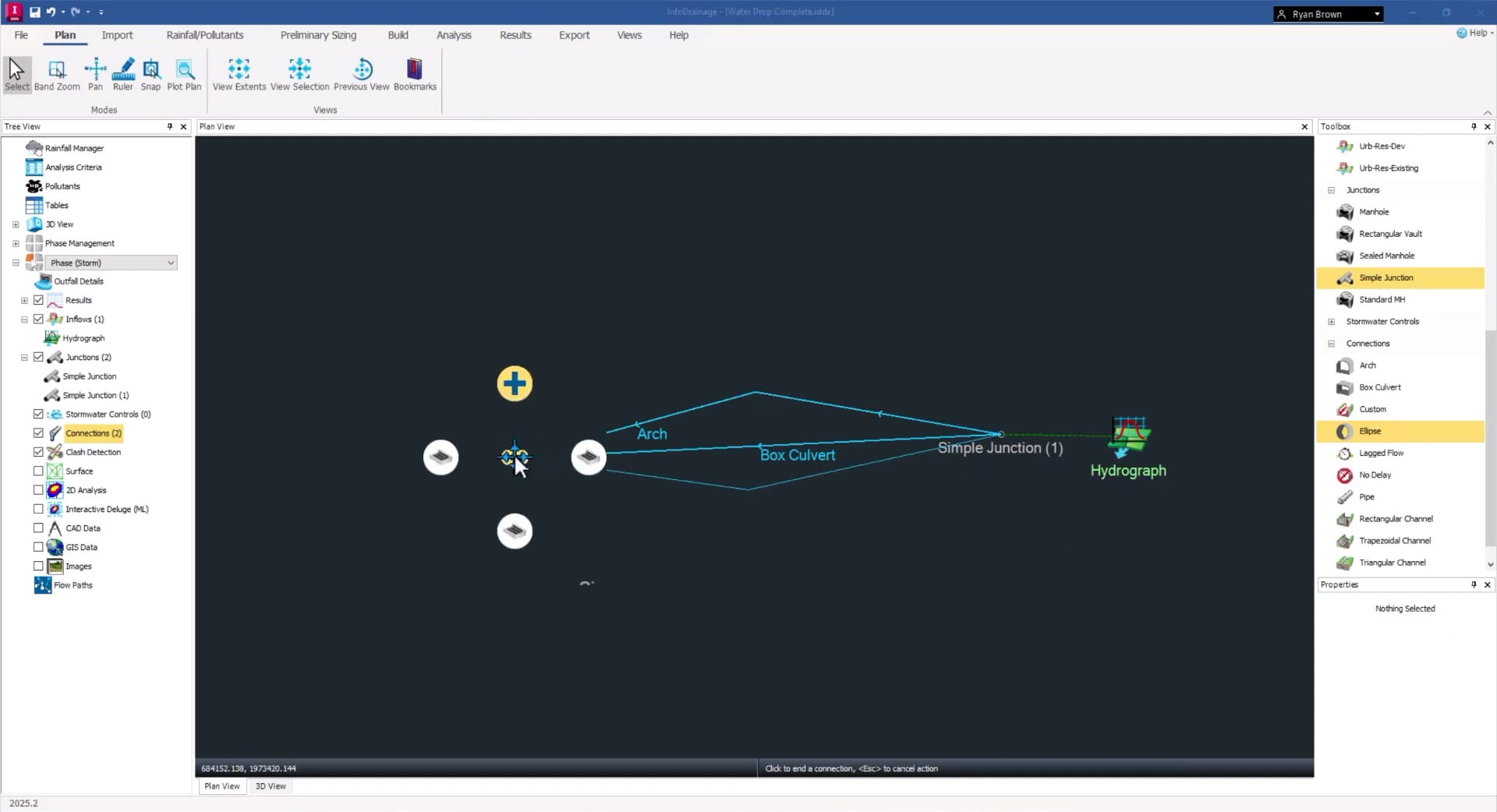
Task: Select the Band Zoom tool
Action: 56,75
